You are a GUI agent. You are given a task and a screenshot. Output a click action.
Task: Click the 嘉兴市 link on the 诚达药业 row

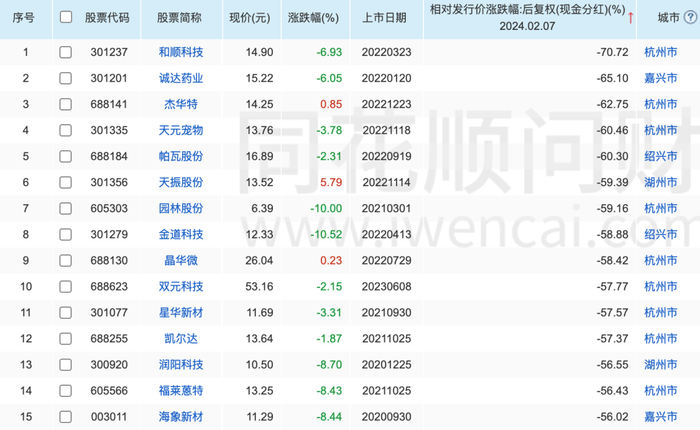click(x=661, y=78)
